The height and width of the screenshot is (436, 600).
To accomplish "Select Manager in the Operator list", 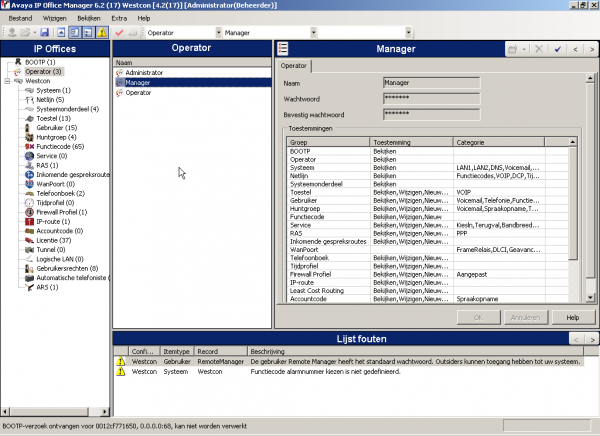I will point(193,83).
